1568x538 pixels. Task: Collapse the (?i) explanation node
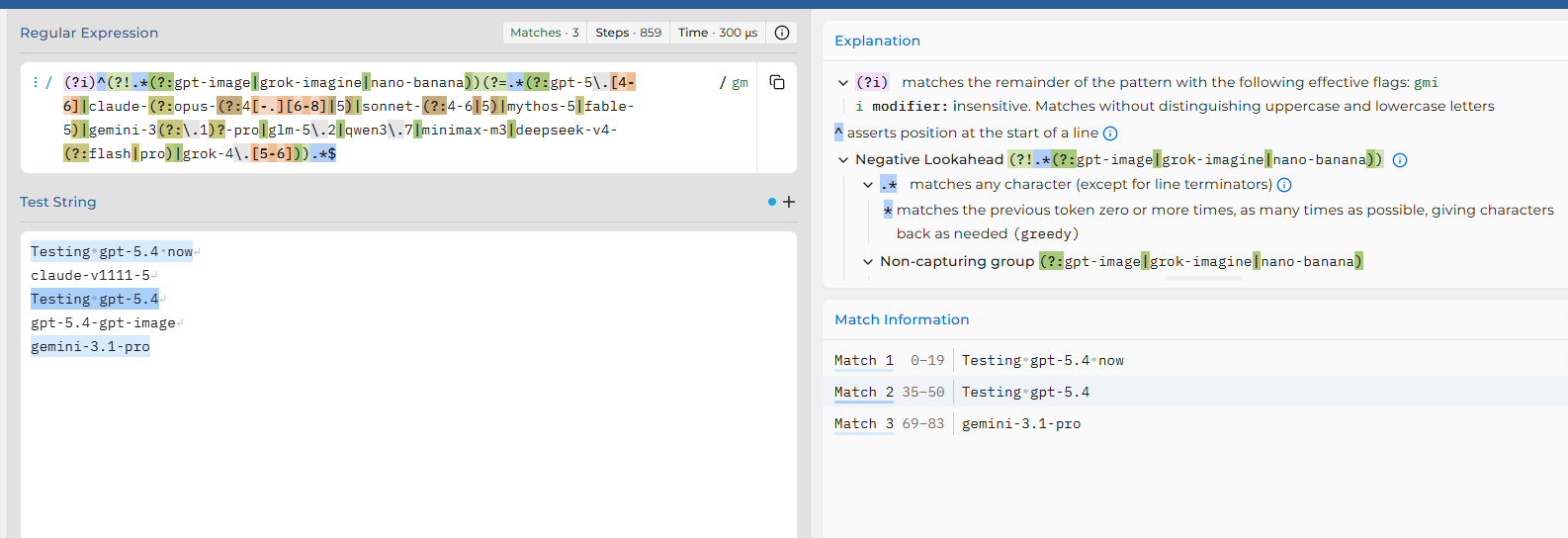click(x=843, y=83)
